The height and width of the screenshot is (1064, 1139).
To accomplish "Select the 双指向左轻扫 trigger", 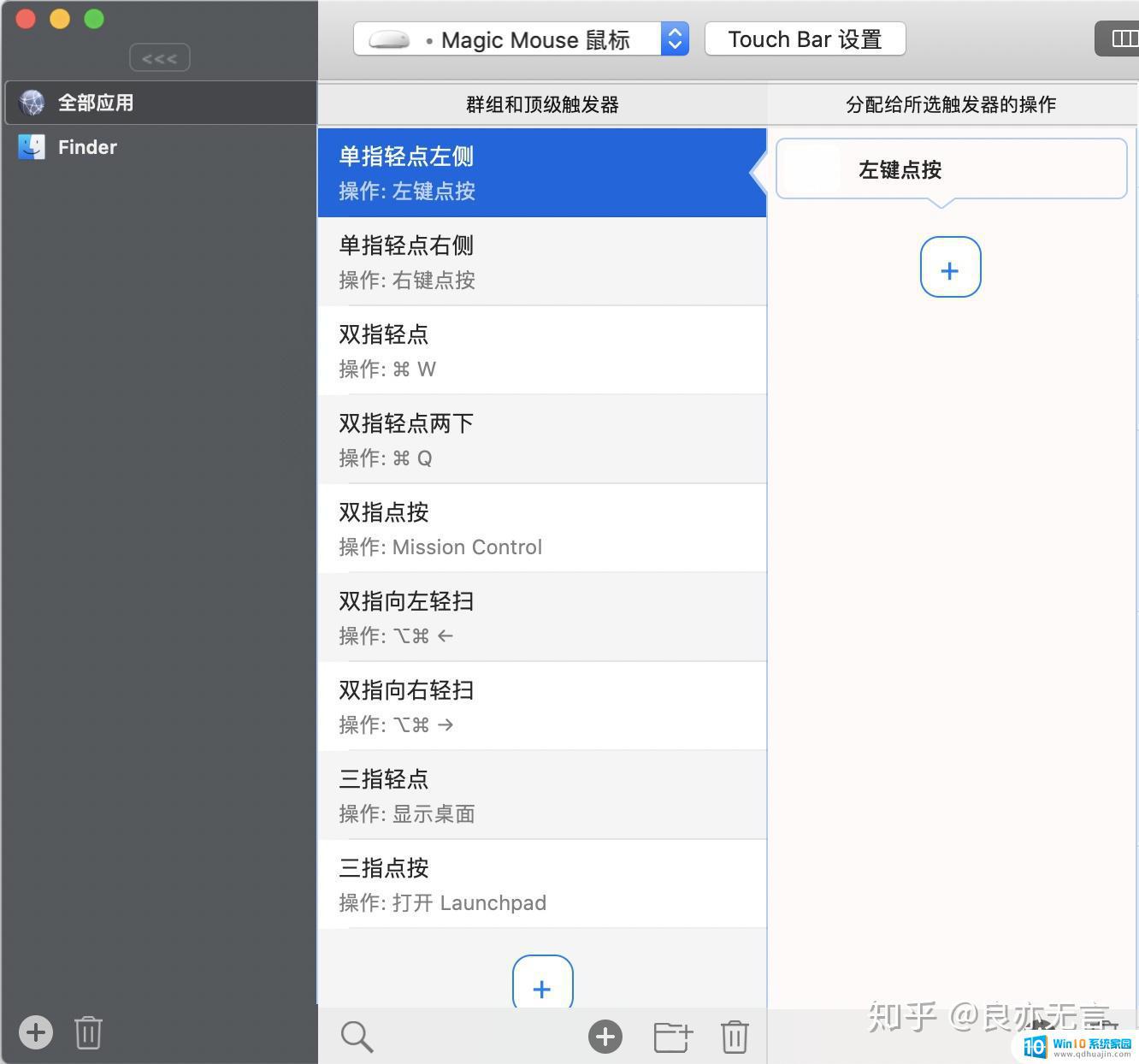I will coord(541,618).
